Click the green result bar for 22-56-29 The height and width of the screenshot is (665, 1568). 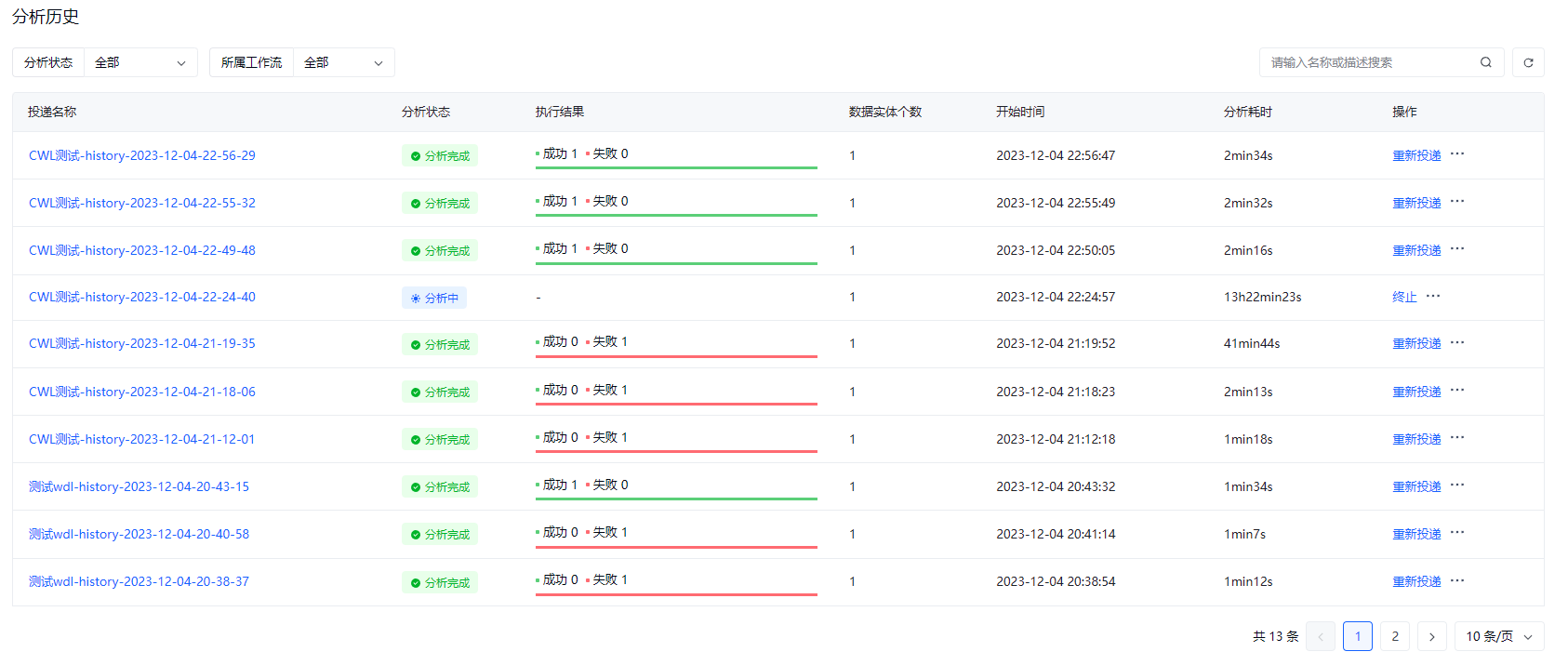pos(676,167)
